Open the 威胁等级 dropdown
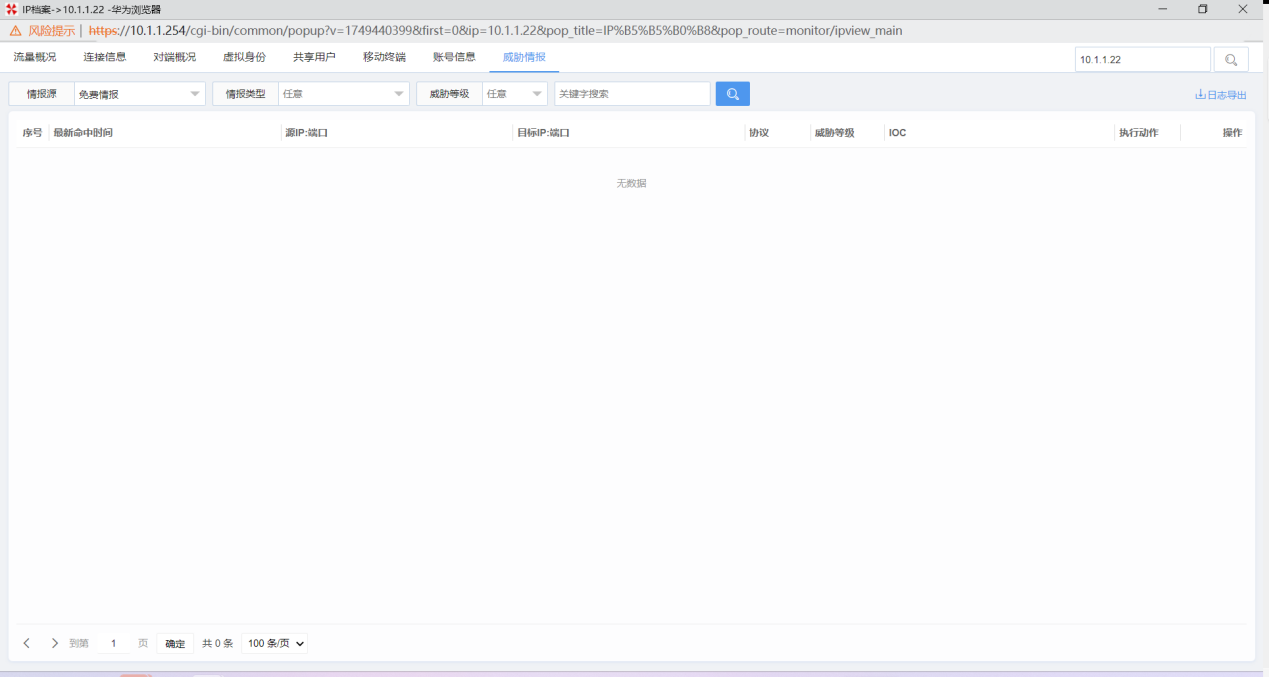The width and height of the screenshot is (1269, 677). [x=515, y=94]
